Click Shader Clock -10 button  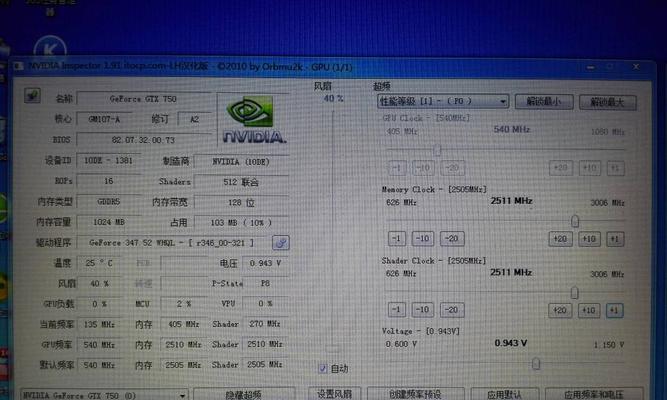(422, 310)
